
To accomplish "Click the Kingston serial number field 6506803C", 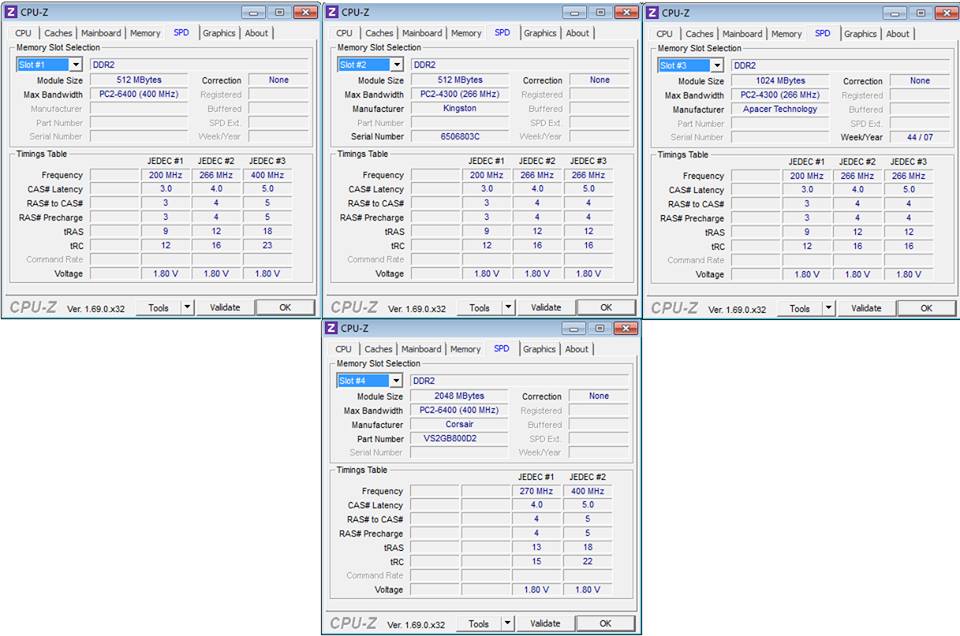I will 459,136.
